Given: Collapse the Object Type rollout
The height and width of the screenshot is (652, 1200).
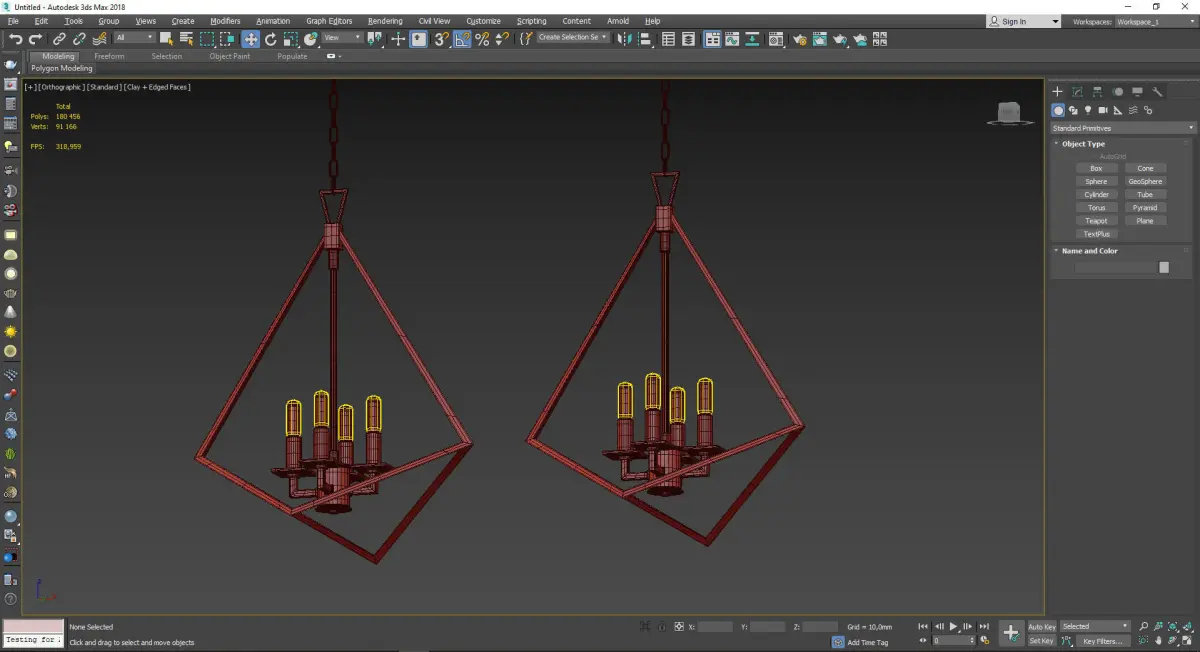Looking at the screenshot, I should point(1083,144).
